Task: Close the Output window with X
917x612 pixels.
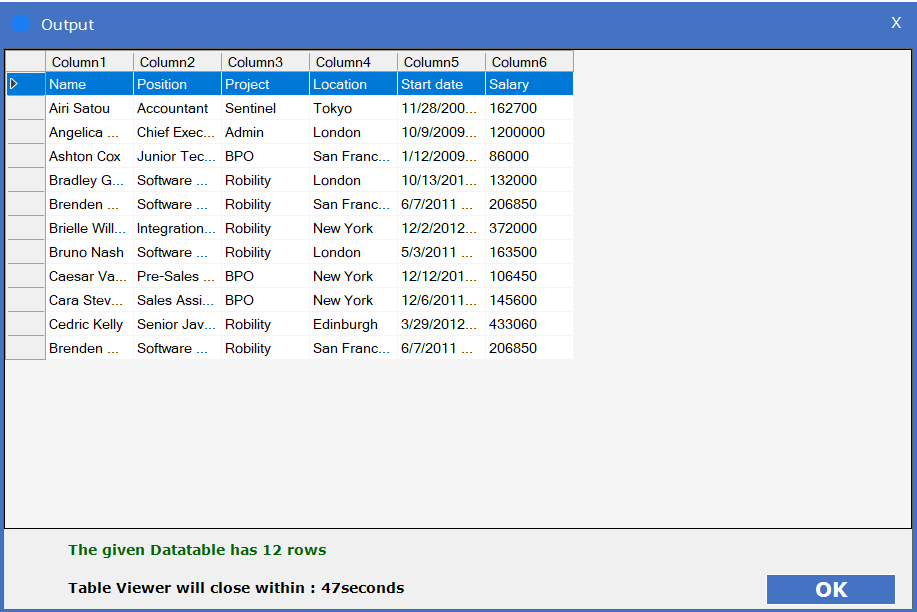Action: (x=896, y=23)
